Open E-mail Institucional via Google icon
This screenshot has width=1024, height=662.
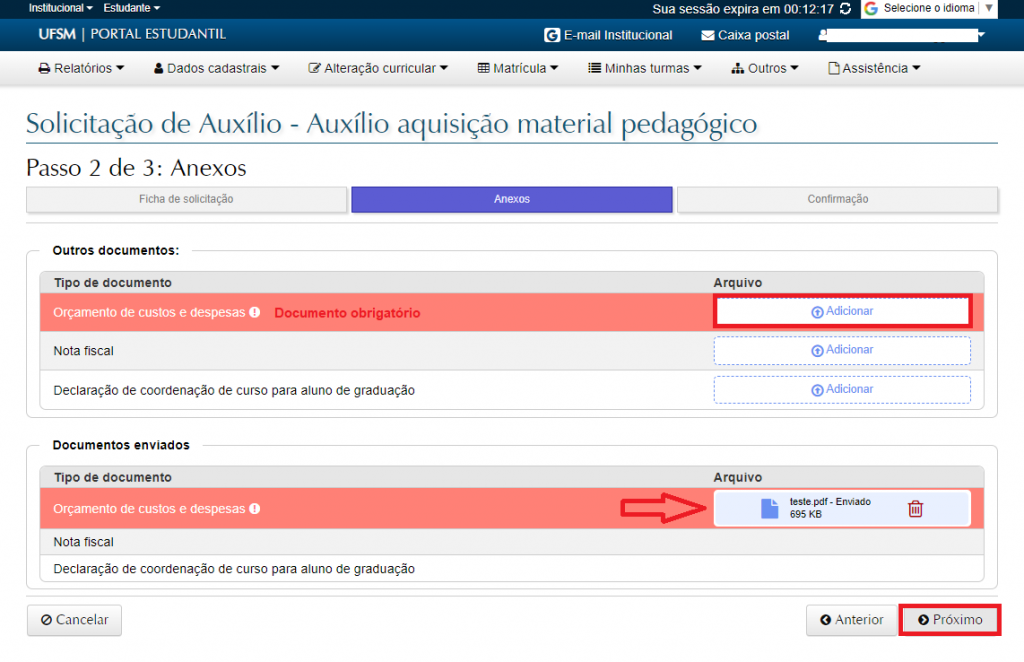tap(552, 35)
